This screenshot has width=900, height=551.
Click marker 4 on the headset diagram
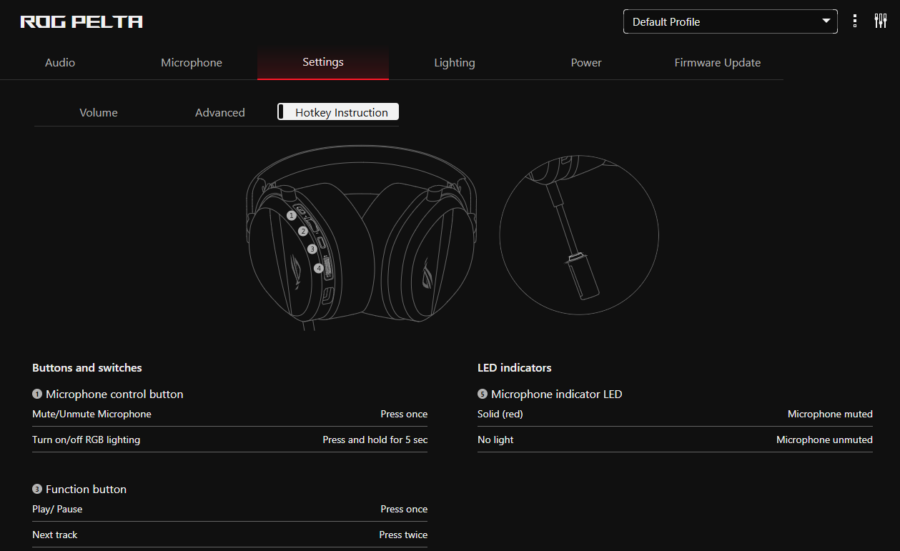click(x=319, y=268)
